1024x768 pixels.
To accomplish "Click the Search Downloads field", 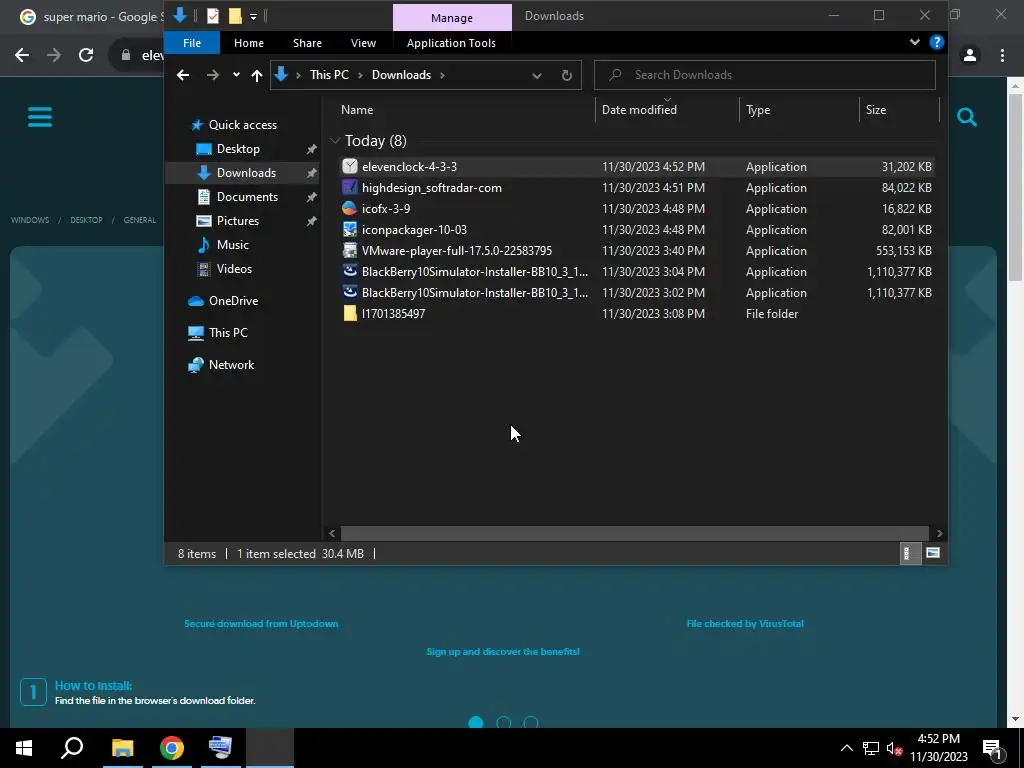I will 765,75.
